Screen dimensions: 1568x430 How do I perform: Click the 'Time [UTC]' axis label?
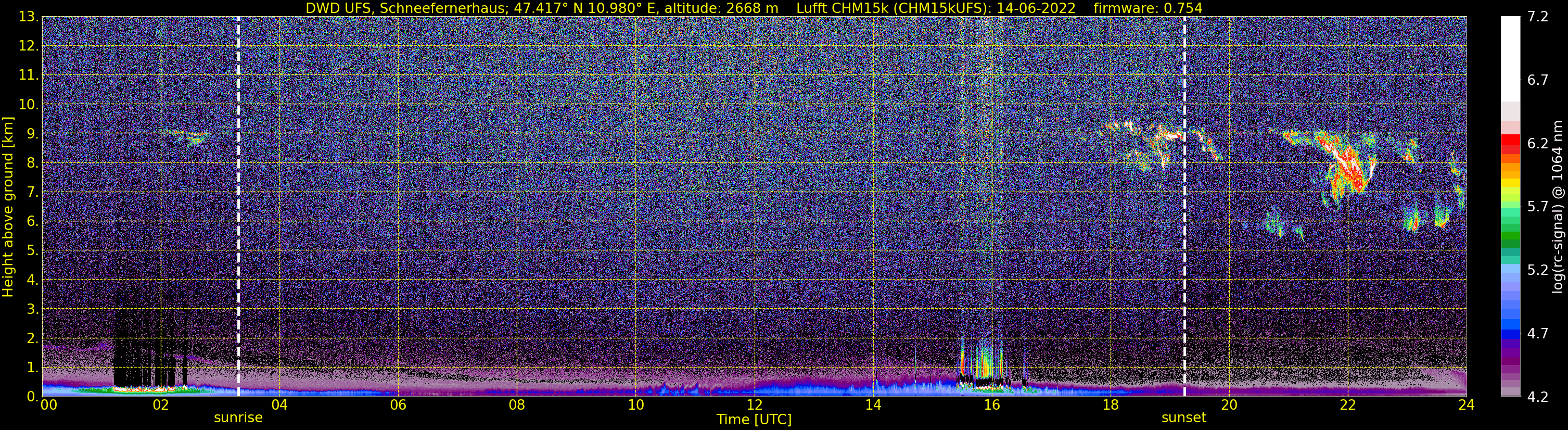[754, 420]
